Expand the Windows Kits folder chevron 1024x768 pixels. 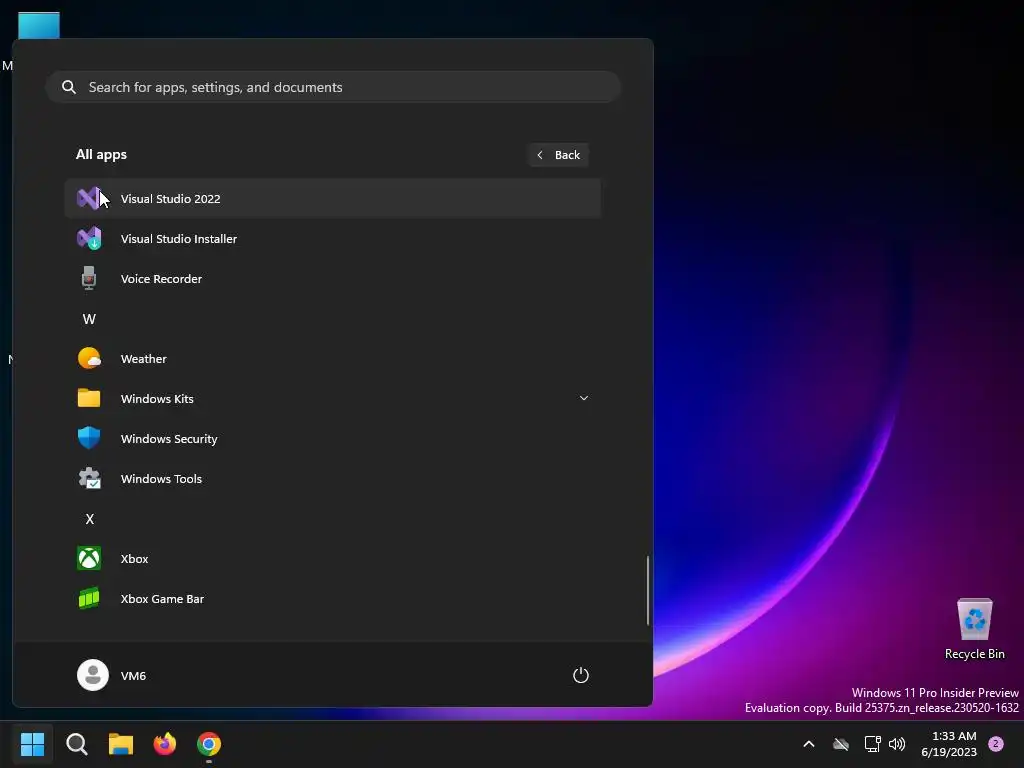(x=584, y=398)
